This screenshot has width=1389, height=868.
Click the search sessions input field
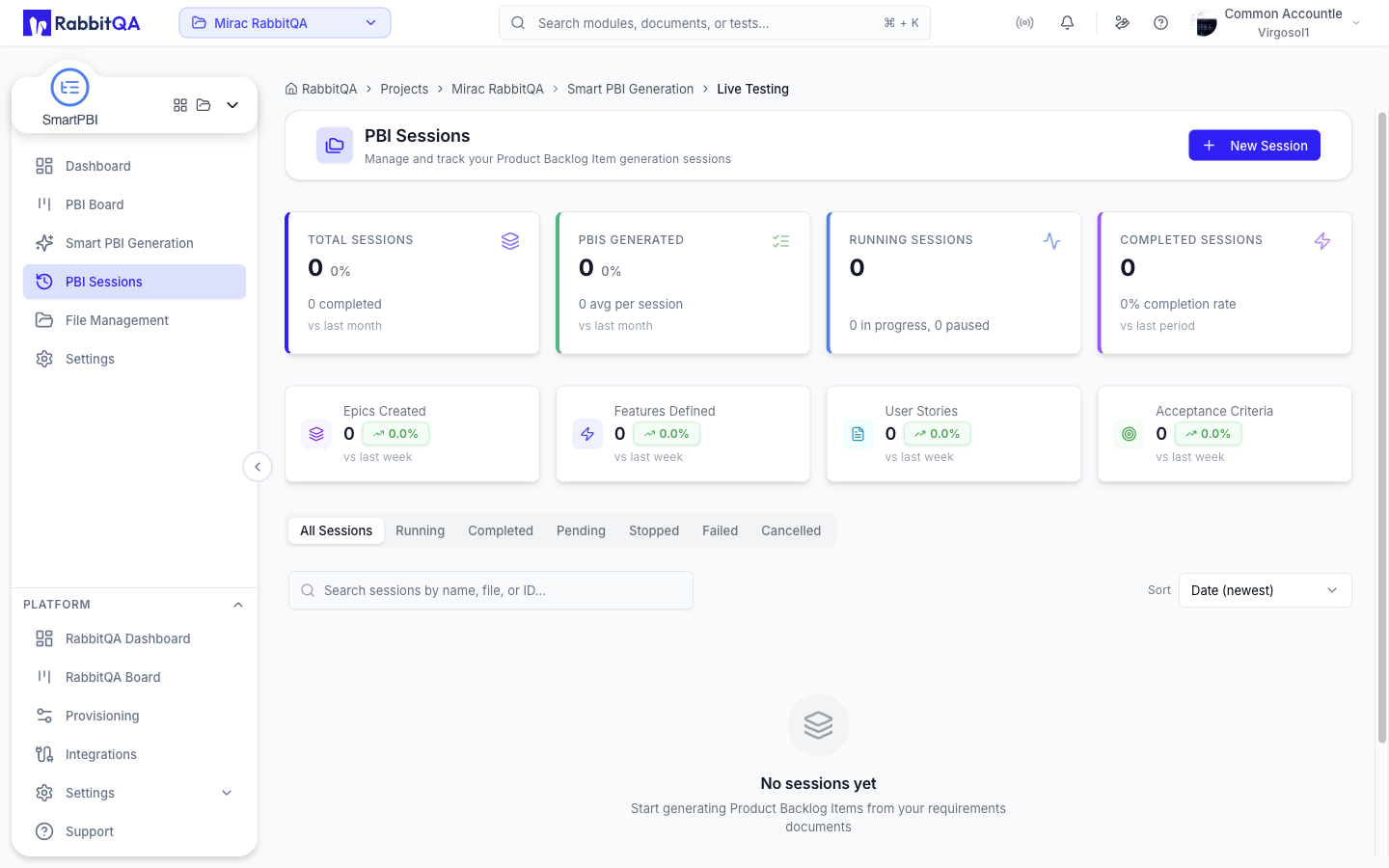point(491,590)
